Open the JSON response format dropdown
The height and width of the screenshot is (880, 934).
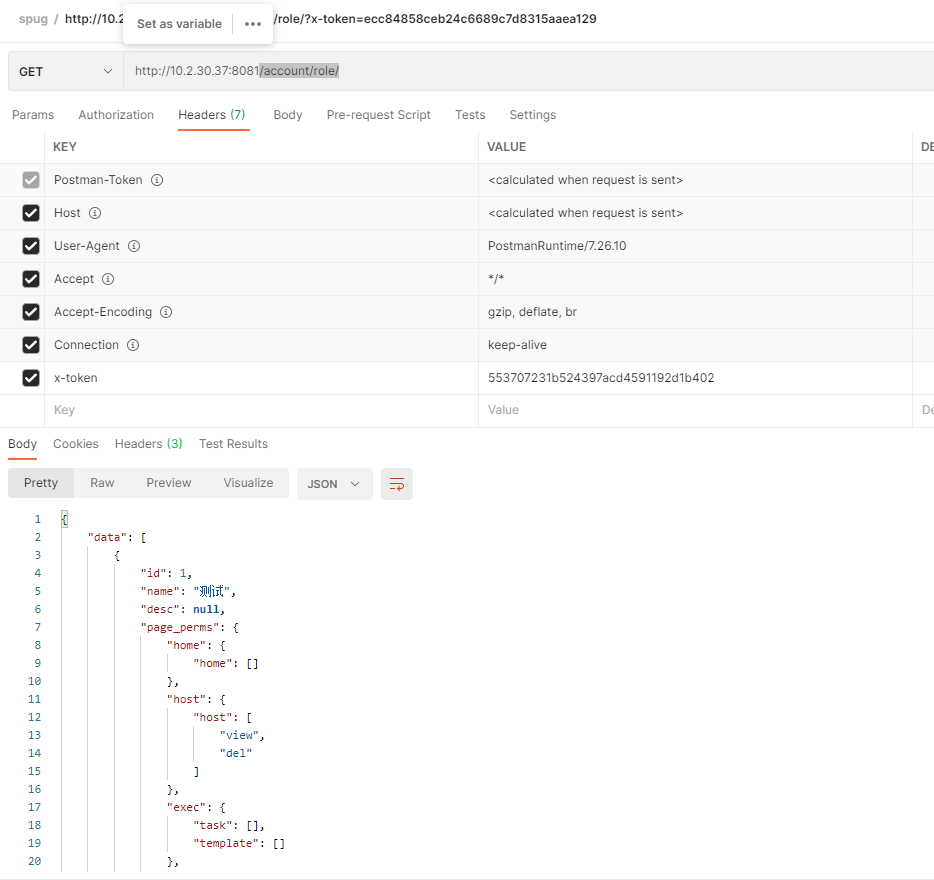pyautogui.click(x=334, y=483)
